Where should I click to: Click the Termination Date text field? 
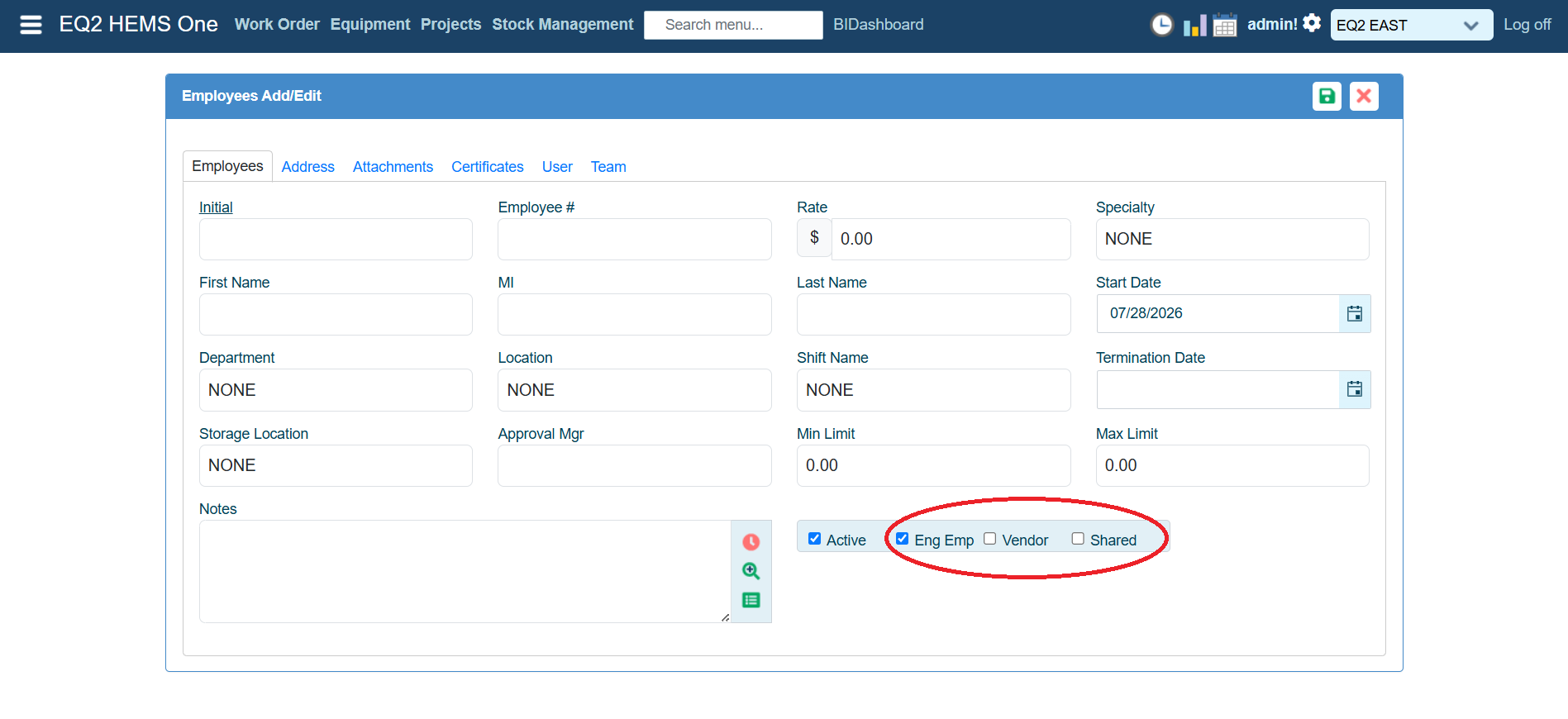(x=1218, y=389)
